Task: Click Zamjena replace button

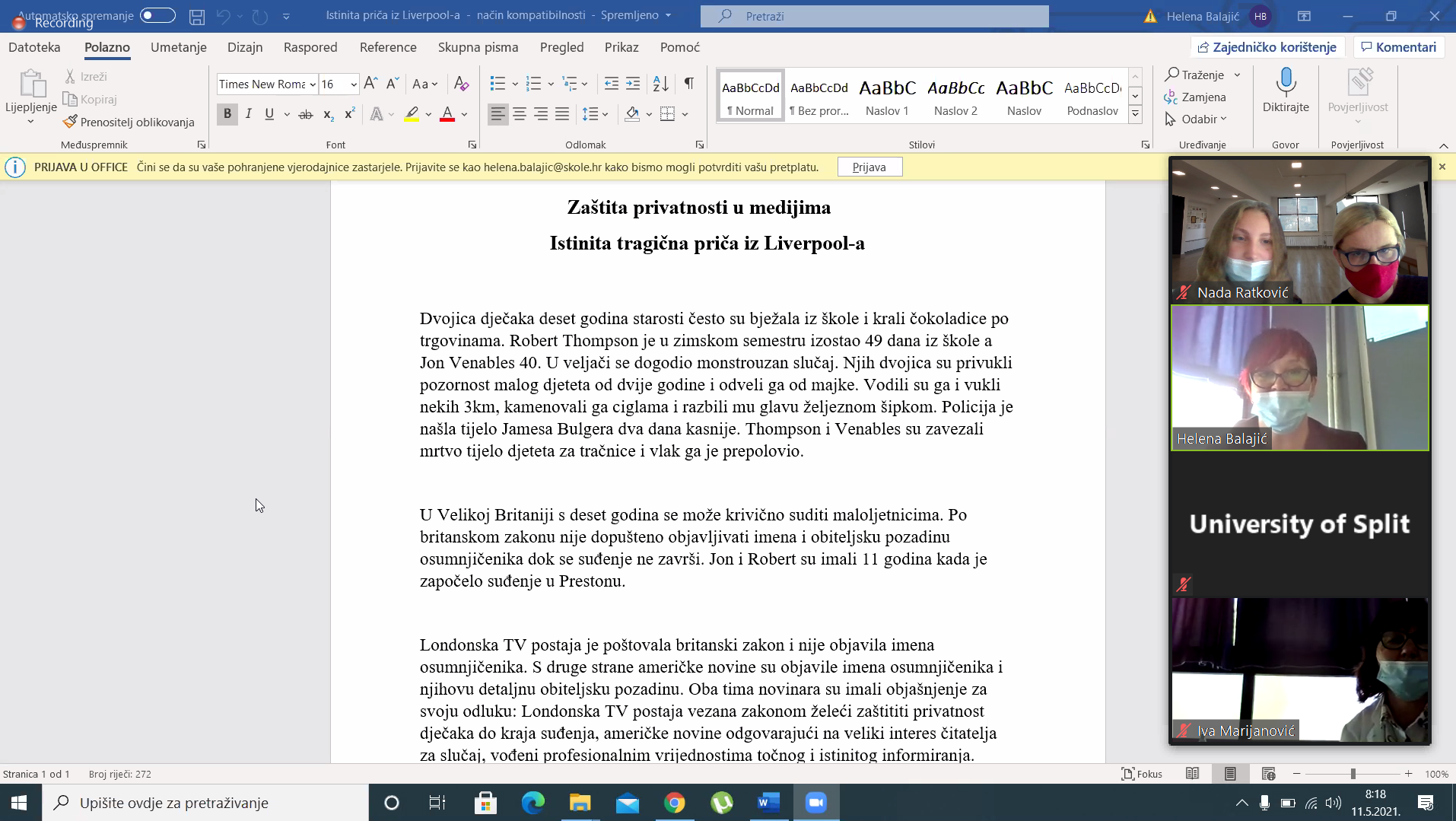Action: coord(1195,97)
